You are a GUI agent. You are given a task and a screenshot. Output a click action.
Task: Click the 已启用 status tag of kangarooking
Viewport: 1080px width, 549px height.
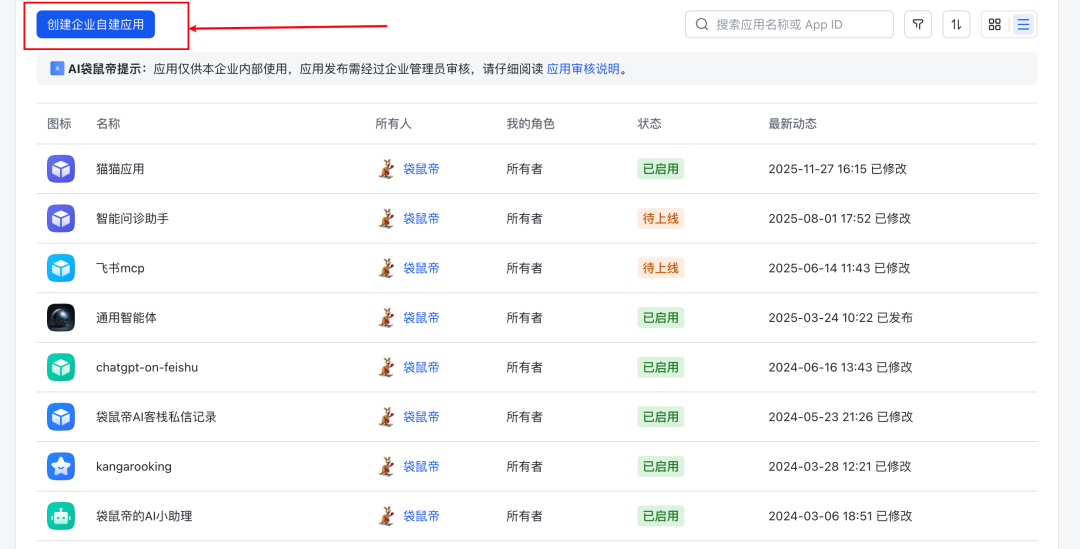point(660,466)
